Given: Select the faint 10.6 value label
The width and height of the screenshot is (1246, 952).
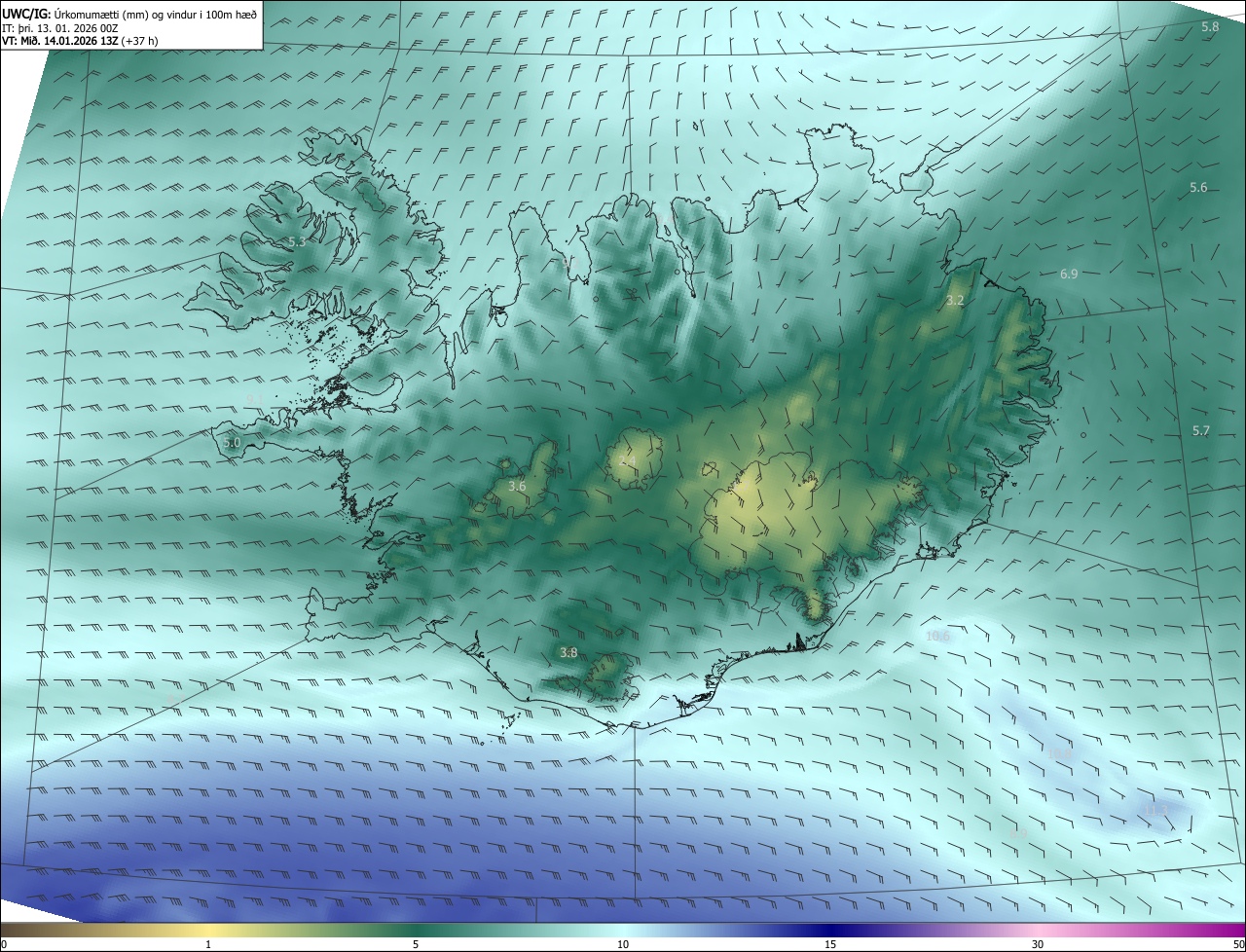Looking at the screenshot, I should [937, 636].
